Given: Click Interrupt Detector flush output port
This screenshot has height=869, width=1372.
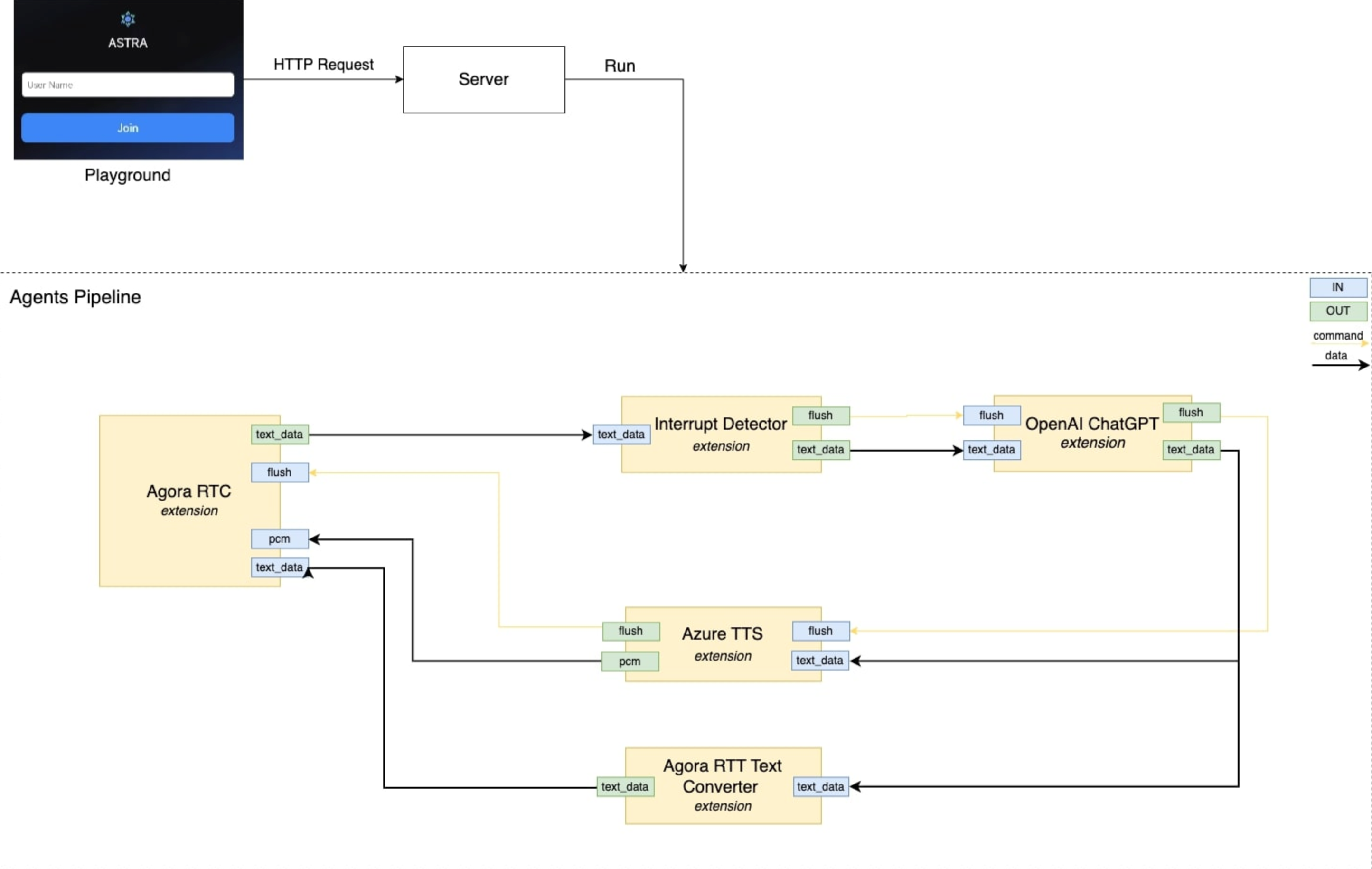Looking at the screenshot, I should [820, 416].
